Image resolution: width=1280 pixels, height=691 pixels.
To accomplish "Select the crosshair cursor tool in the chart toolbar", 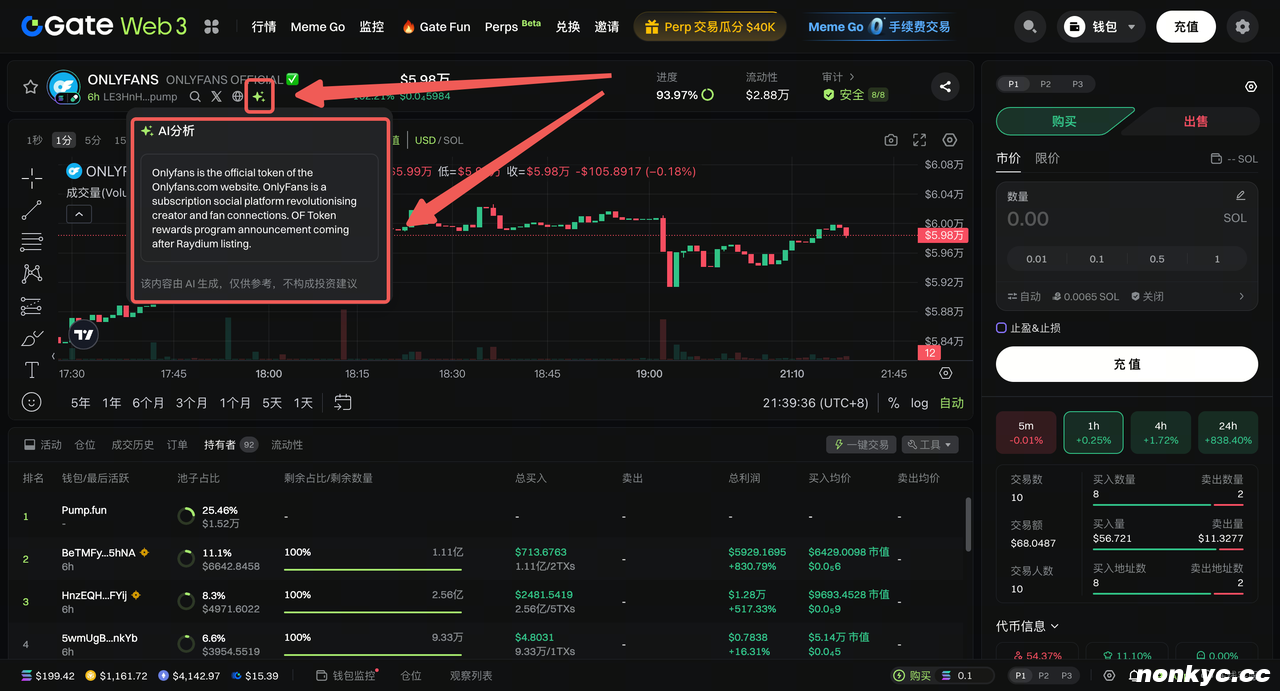I will pyautogui.click(x=31, y=179).
